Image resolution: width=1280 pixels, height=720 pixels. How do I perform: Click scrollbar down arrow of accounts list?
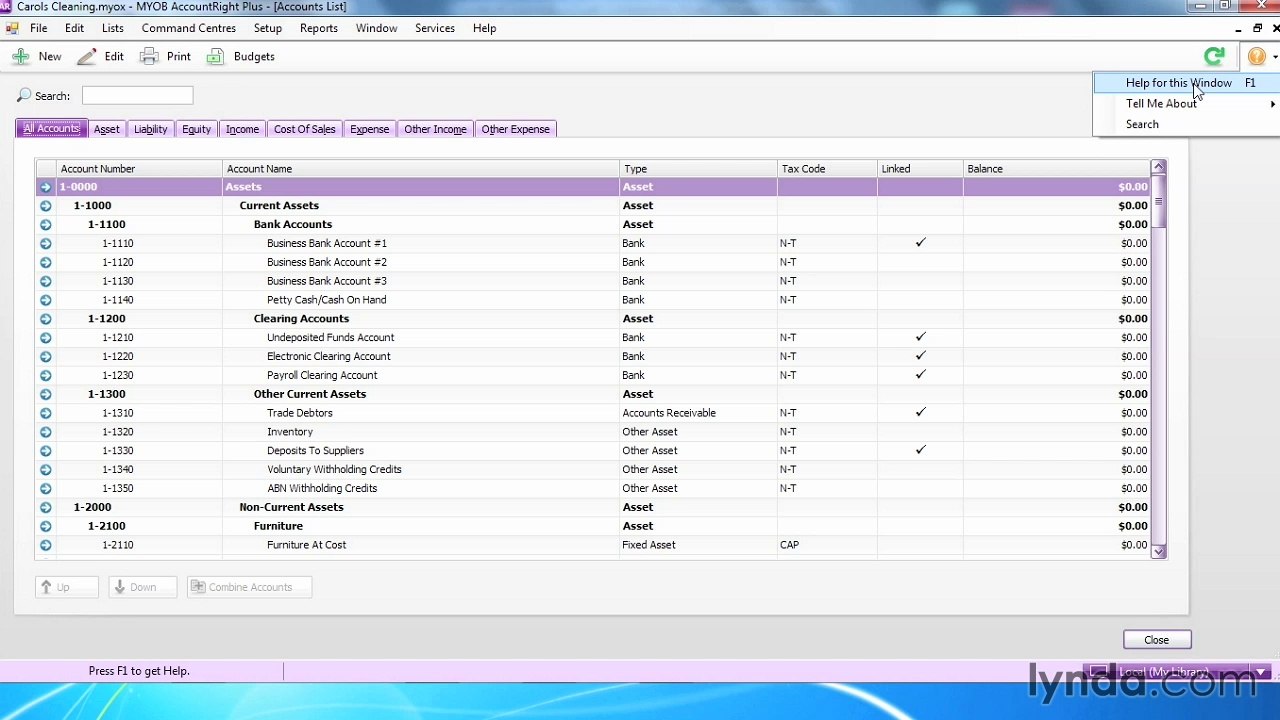coord(1159,551)
